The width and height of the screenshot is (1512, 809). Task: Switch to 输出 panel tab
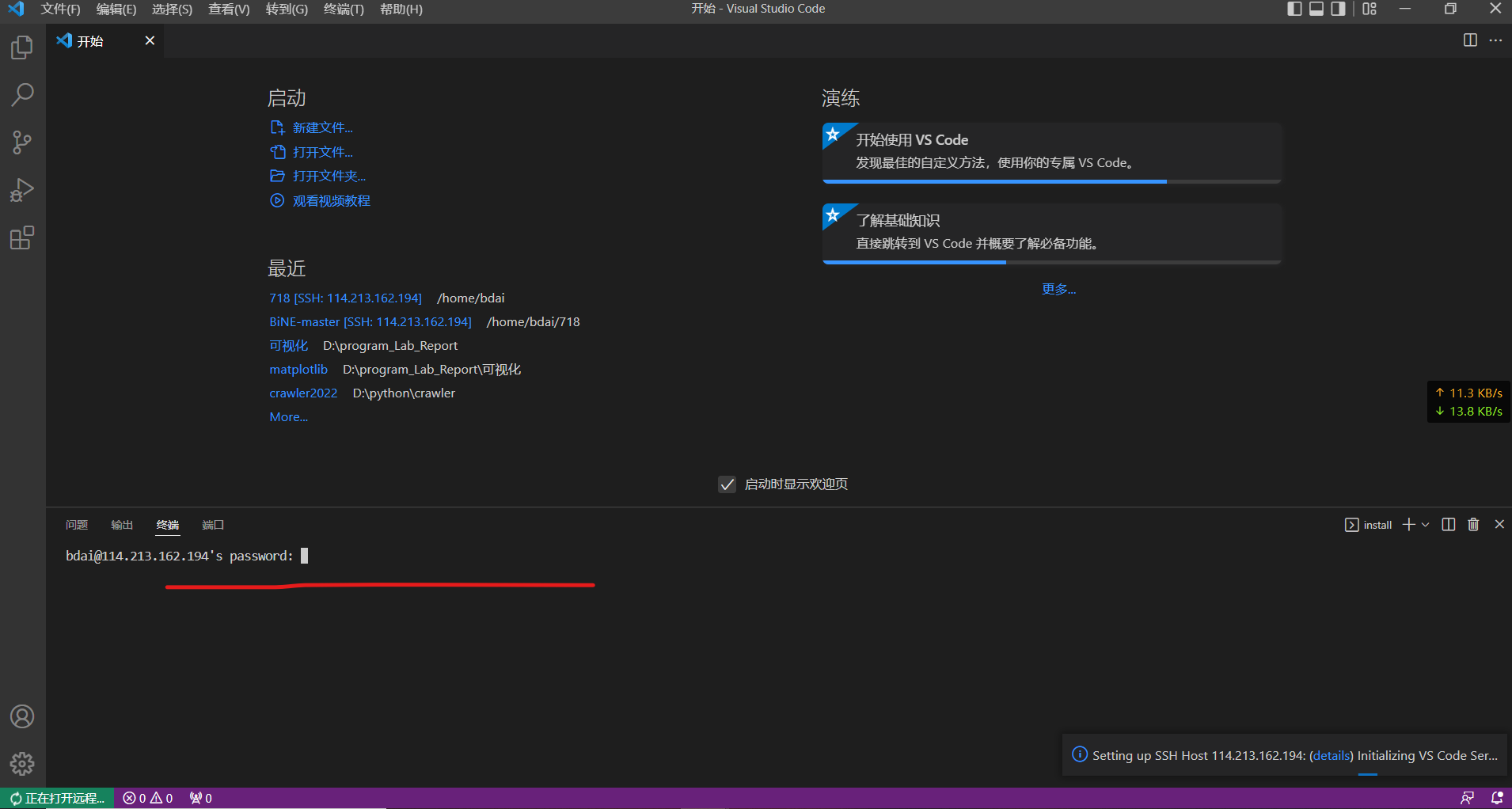click(x=122, y=525)
